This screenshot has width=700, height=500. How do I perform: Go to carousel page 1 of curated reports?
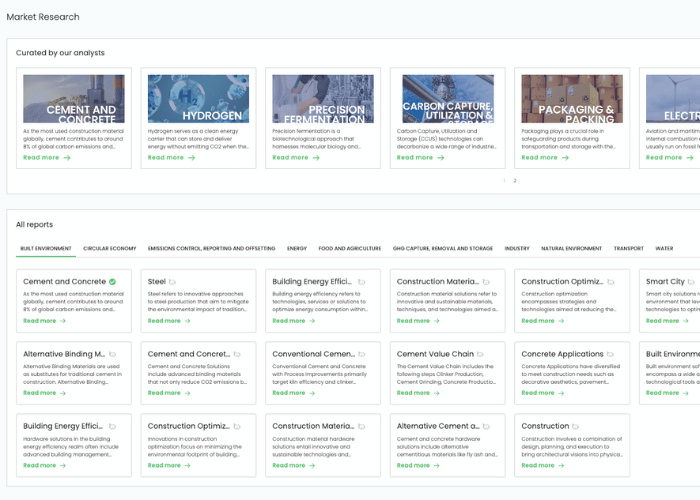click(504, 181)
